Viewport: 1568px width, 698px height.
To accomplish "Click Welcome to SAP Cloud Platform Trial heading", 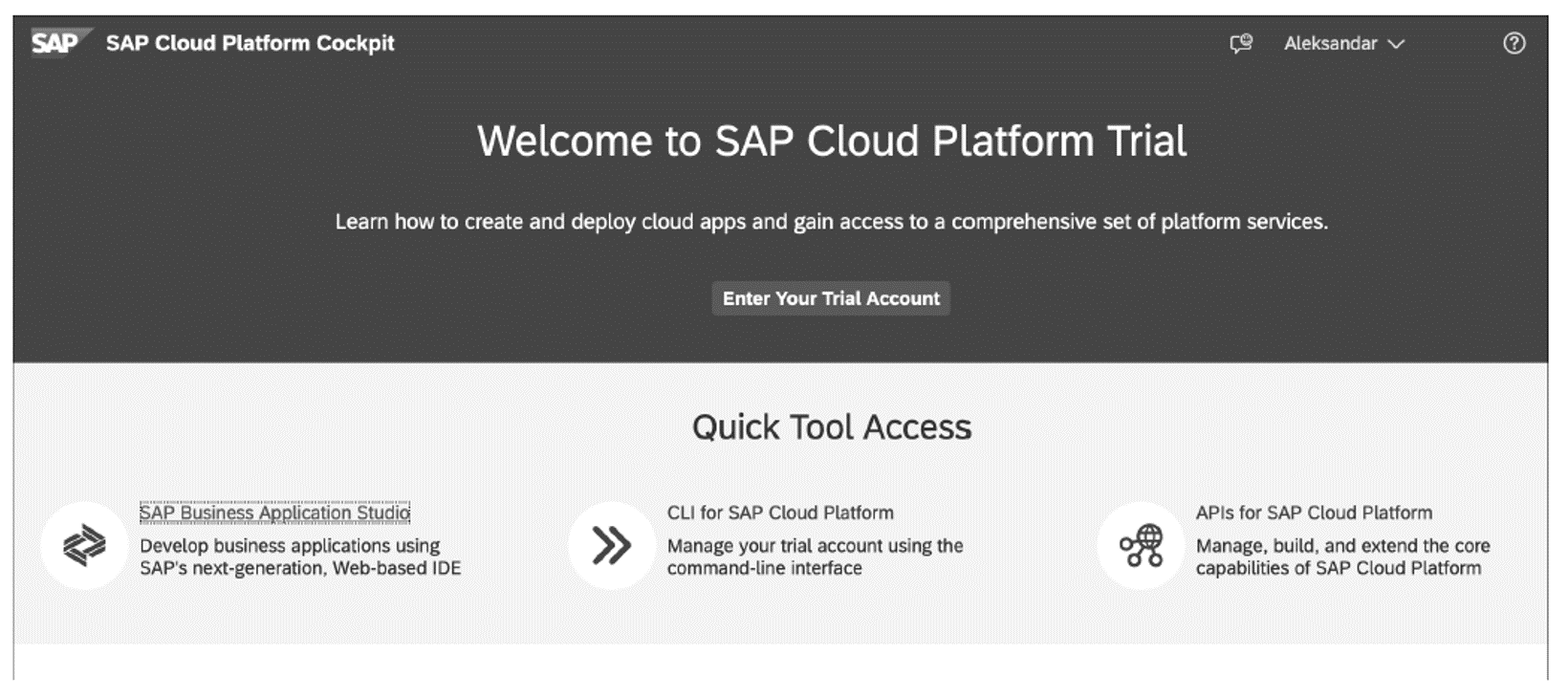I will tap(832, 142).
